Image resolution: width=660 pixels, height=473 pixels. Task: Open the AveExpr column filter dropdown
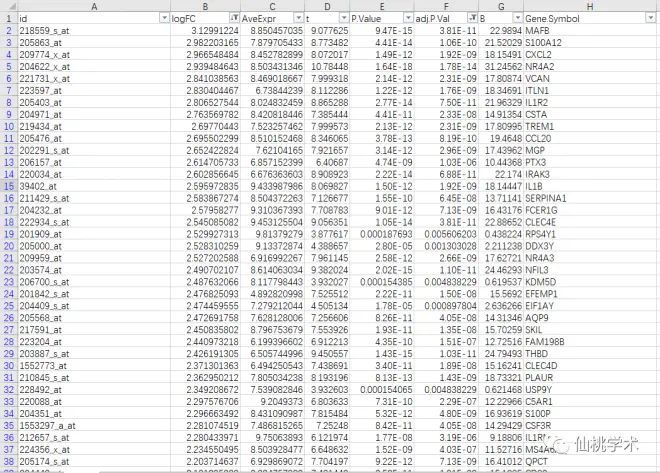pyautogui.click(x=298, y=18)
